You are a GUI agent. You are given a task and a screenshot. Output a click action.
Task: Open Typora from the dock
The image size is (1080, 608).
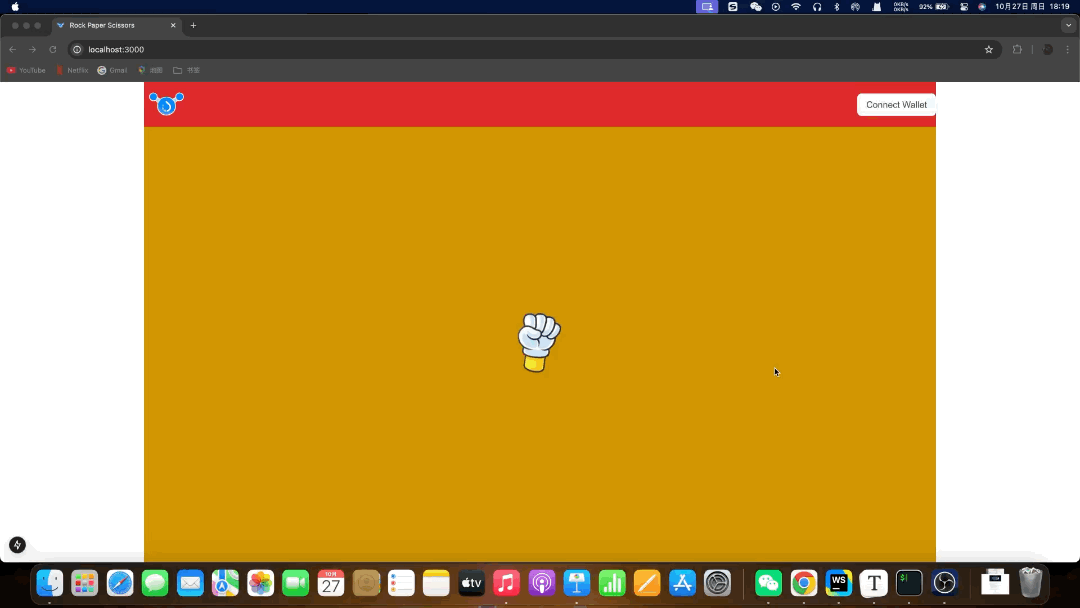874,583
